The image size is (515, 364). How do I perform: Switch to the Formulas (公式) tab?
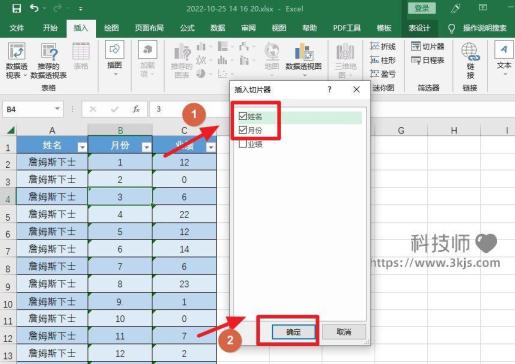point(187,28)
